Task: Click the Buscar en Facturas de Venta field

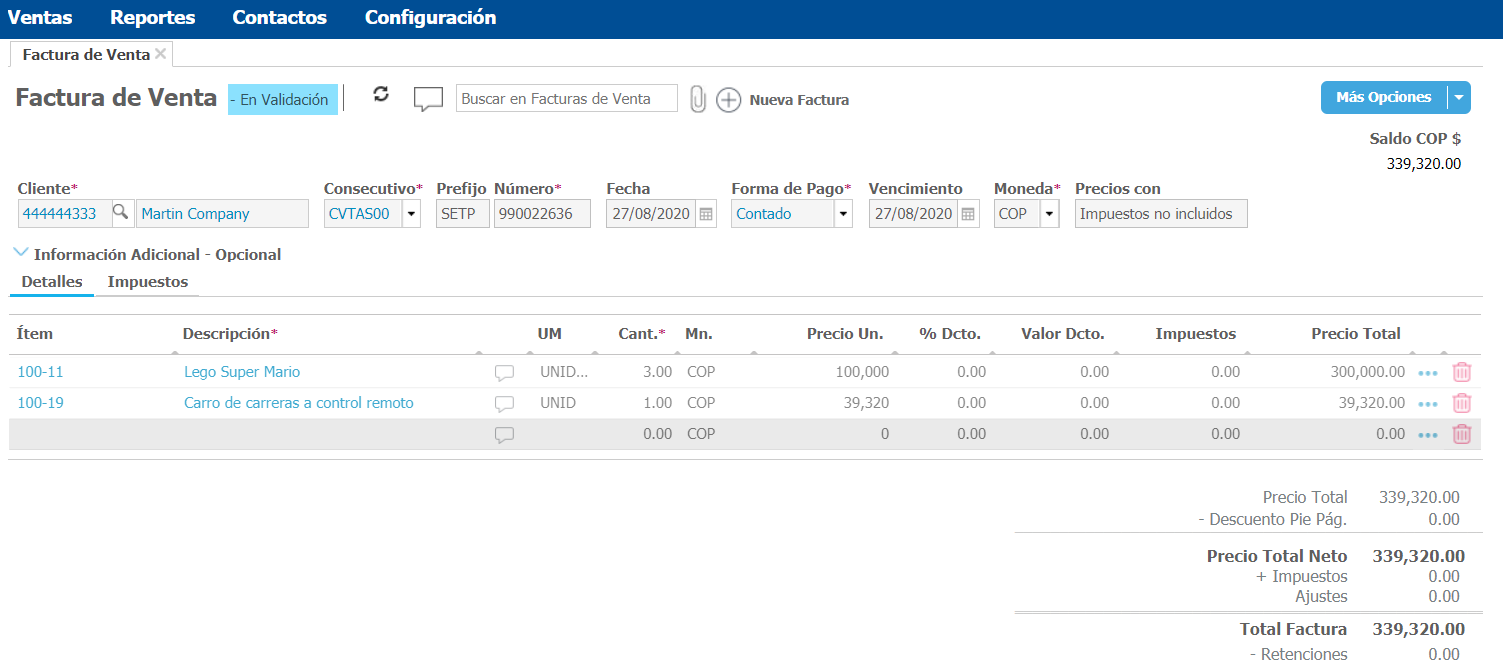Action: tap(566, 99)
